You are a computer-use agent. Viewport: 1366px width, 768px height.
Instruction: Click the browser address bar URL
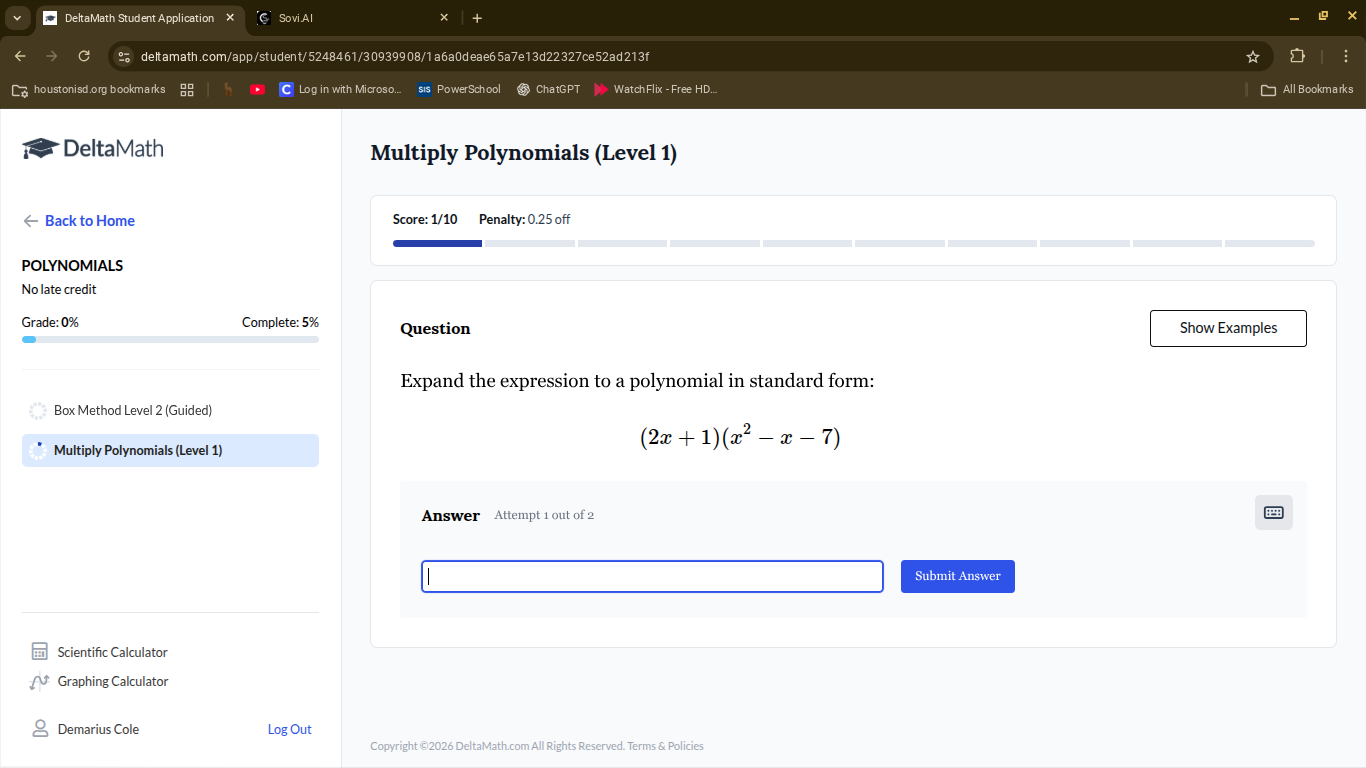[x=395, y=56]
